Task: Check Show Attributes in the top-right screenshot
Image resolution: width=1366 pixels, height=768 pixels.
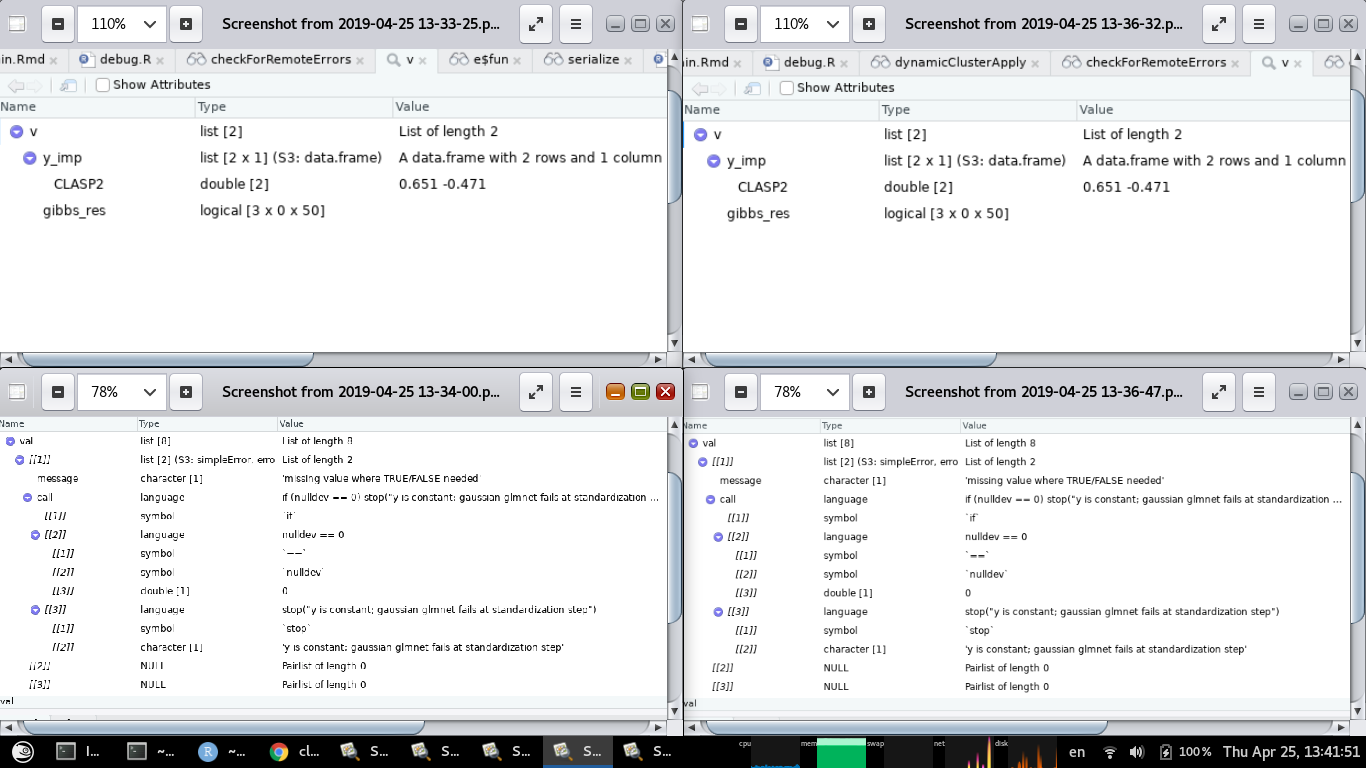Action: 786,88
